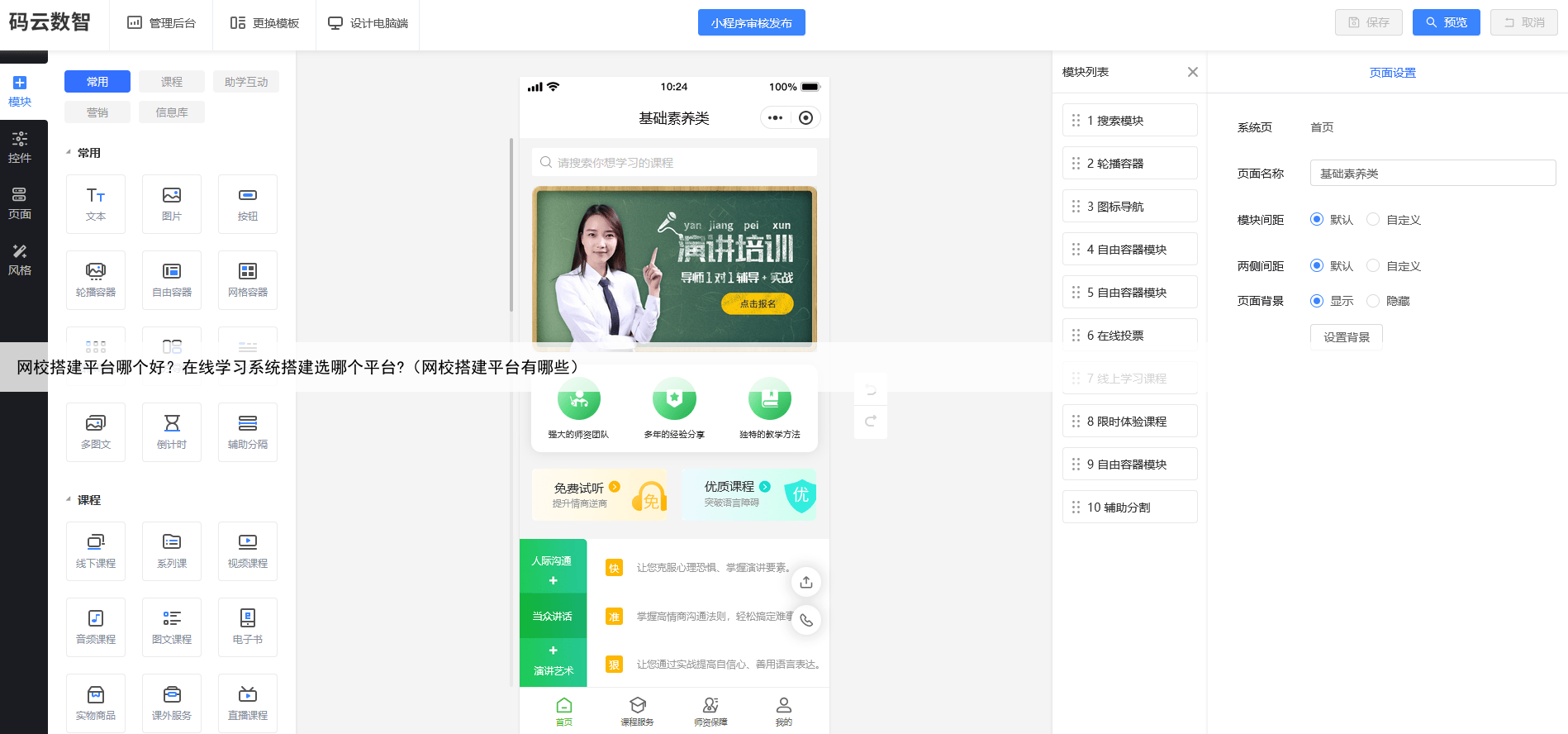Click the 小程序审核发布 publish button
Viewport: 1568px width, 734px height.
pos(751,23)
